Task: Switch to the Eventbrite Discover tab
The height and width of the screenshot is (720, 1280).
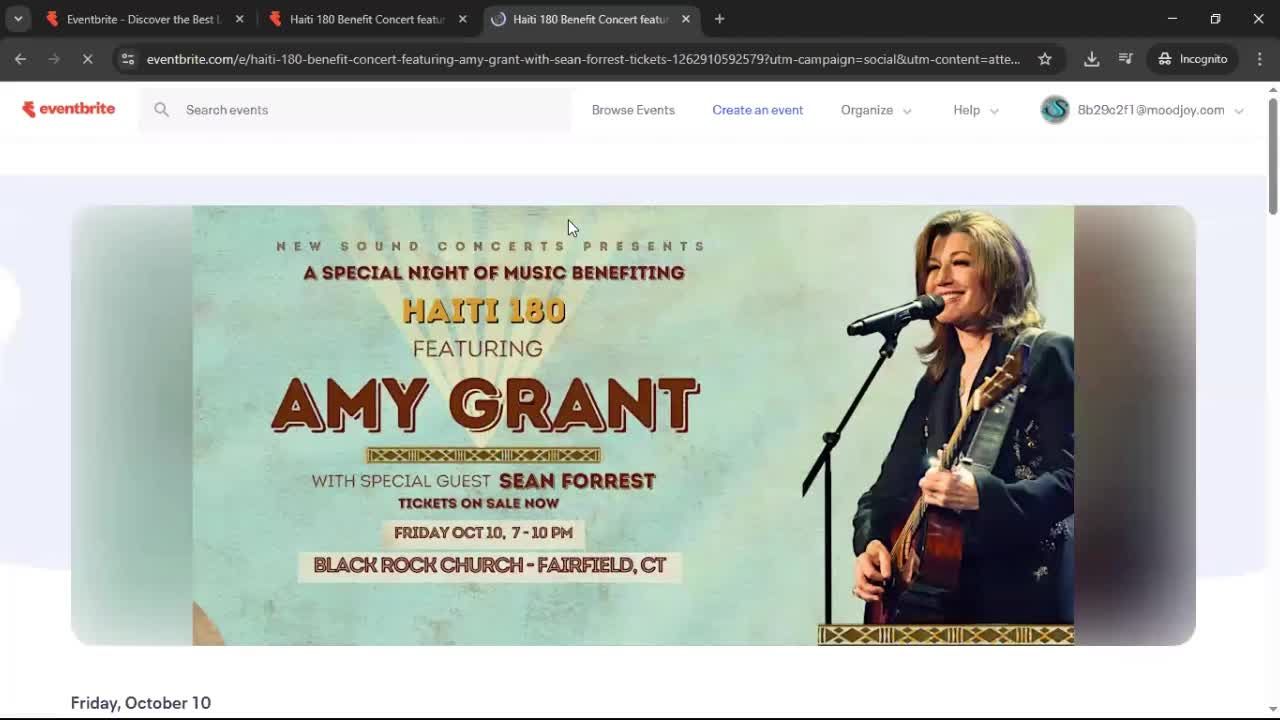Action: [x=143, y=19]
